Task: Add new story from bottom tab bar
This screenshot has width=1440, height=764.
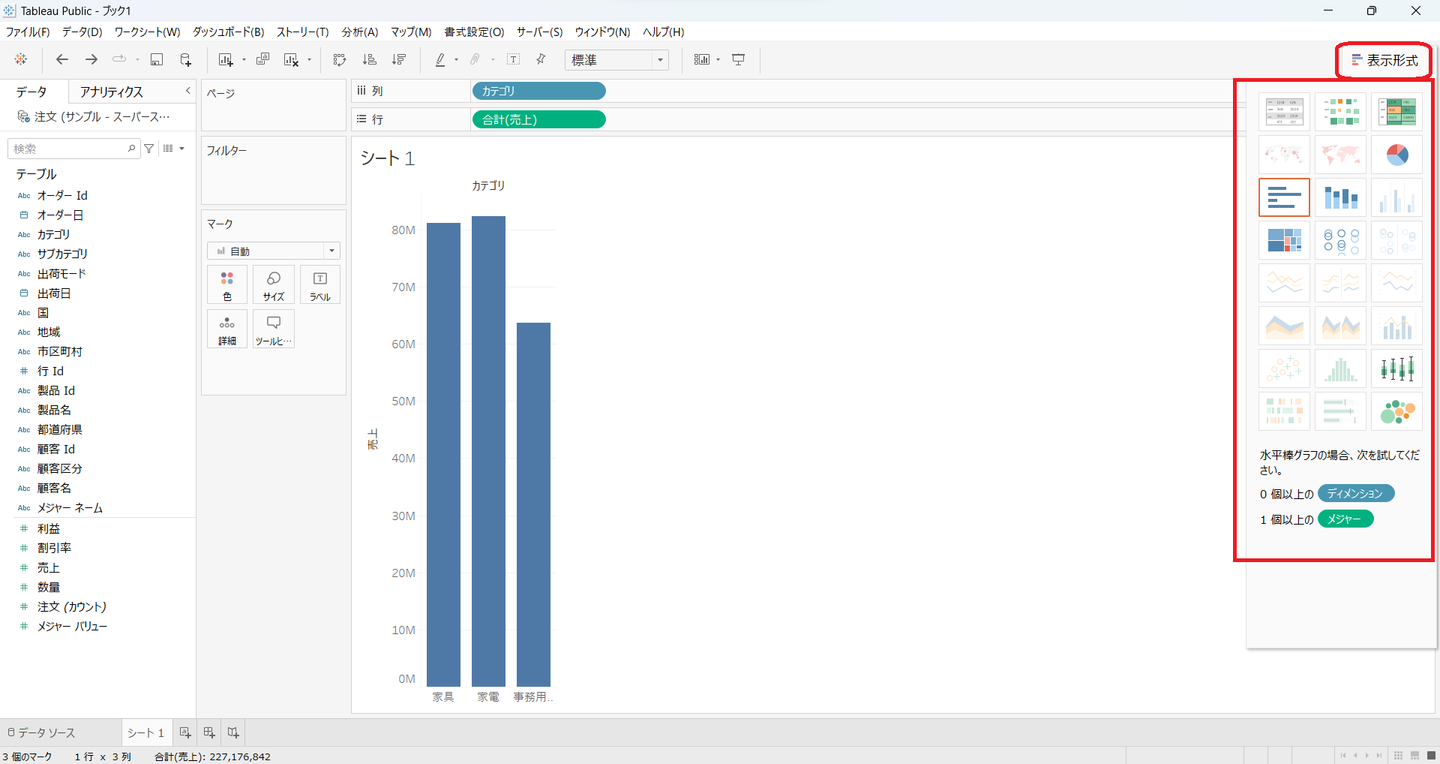Action: pyautogui.click(x=233, y=733)
